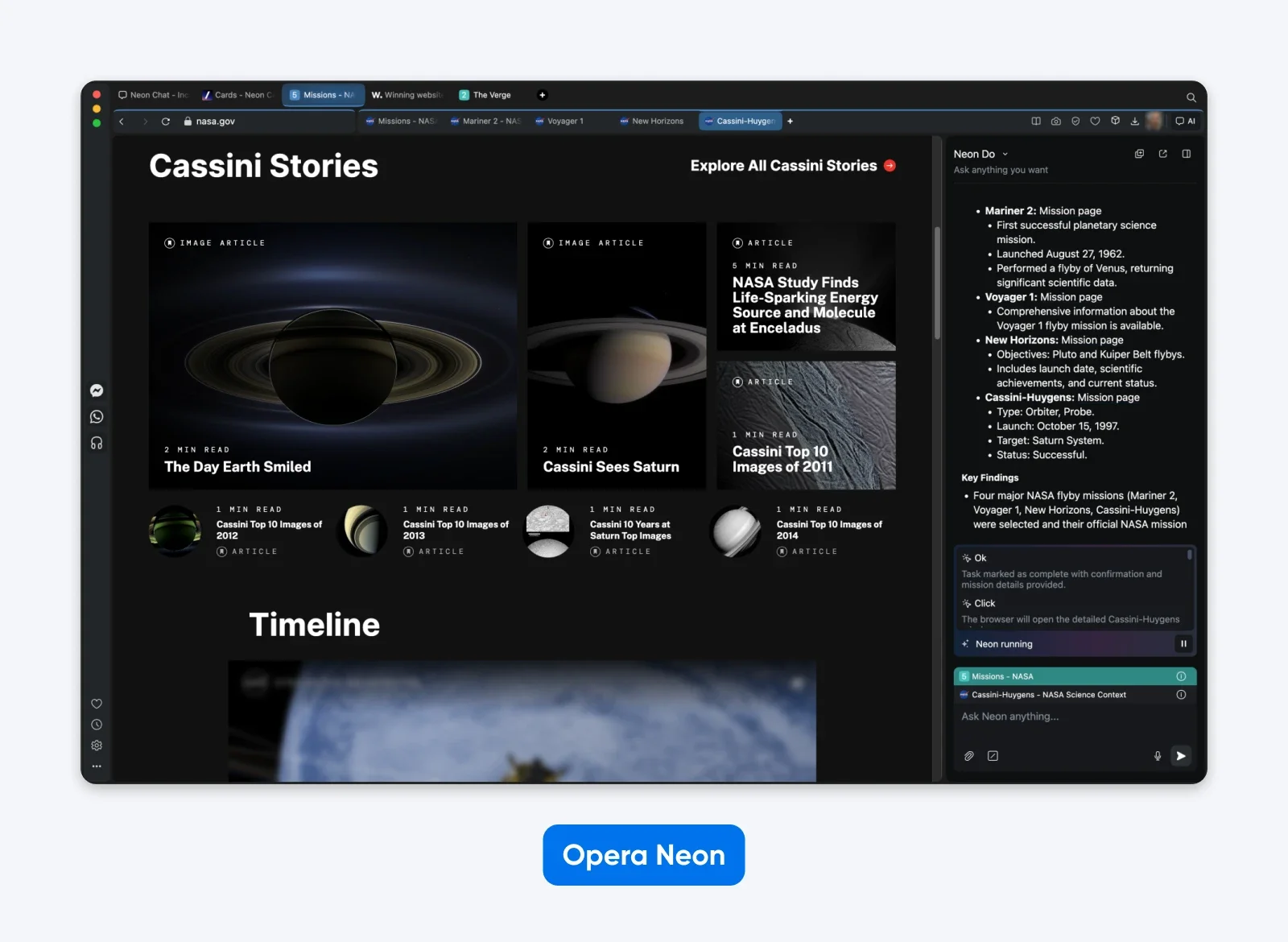1288x942 pixels.
Task: Pause the Neon running task
Action: point(1183,644)
